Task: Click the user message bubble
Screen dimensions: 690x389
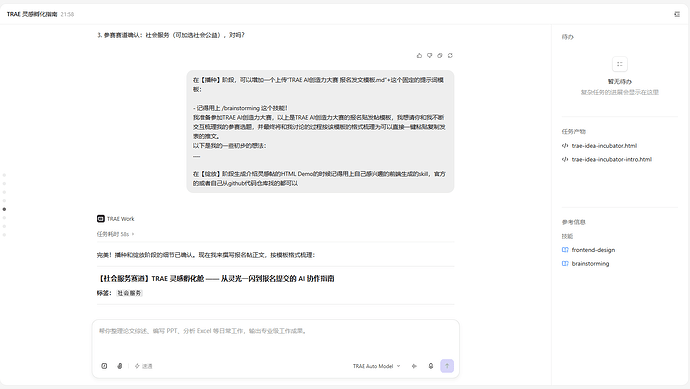Action: click(x=320, y=132)
